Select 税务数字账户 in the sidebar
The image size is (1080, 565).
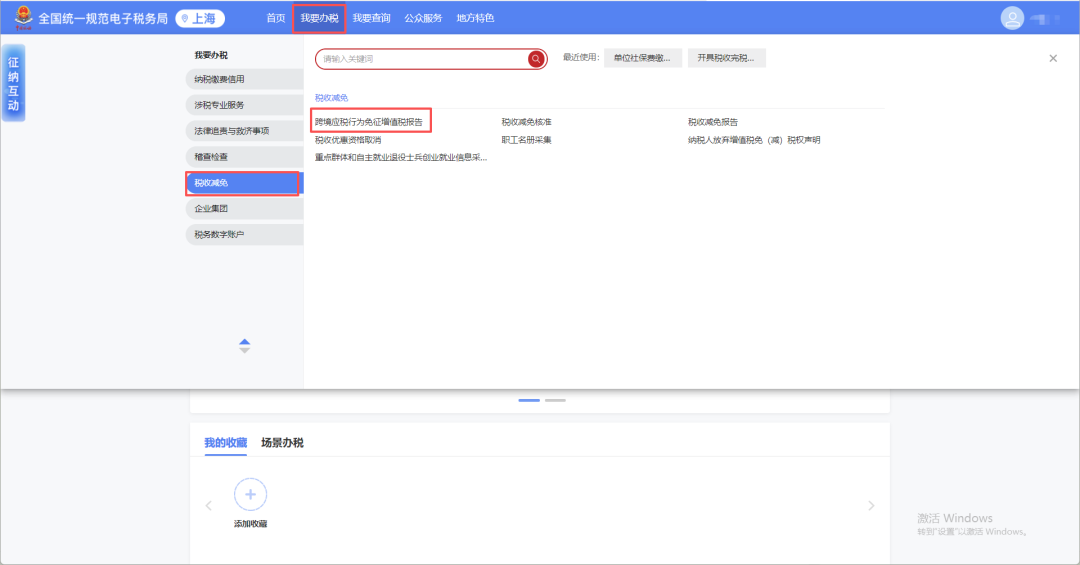point(245,234)
